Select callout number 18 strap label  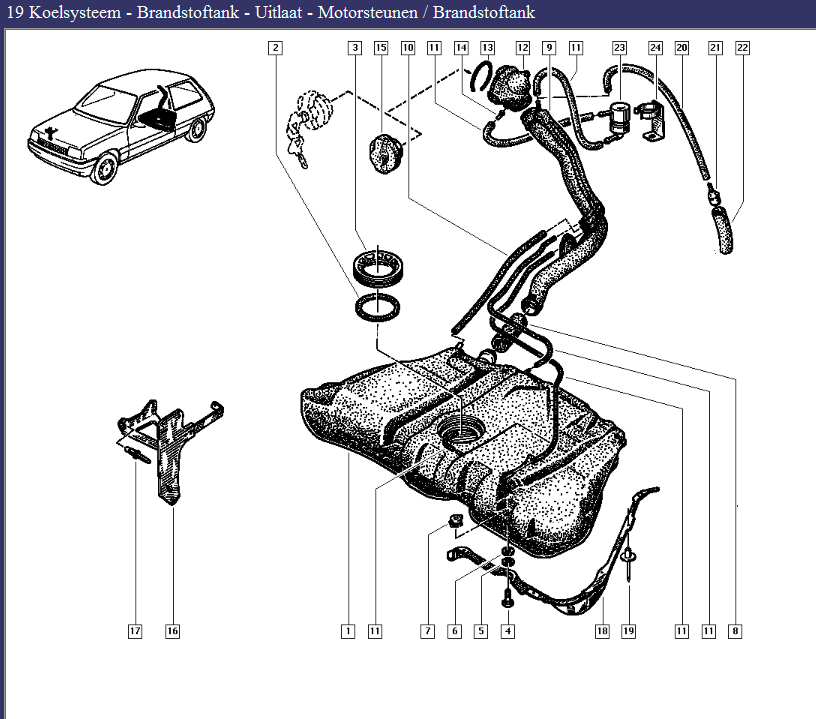(x=602, y=631)
